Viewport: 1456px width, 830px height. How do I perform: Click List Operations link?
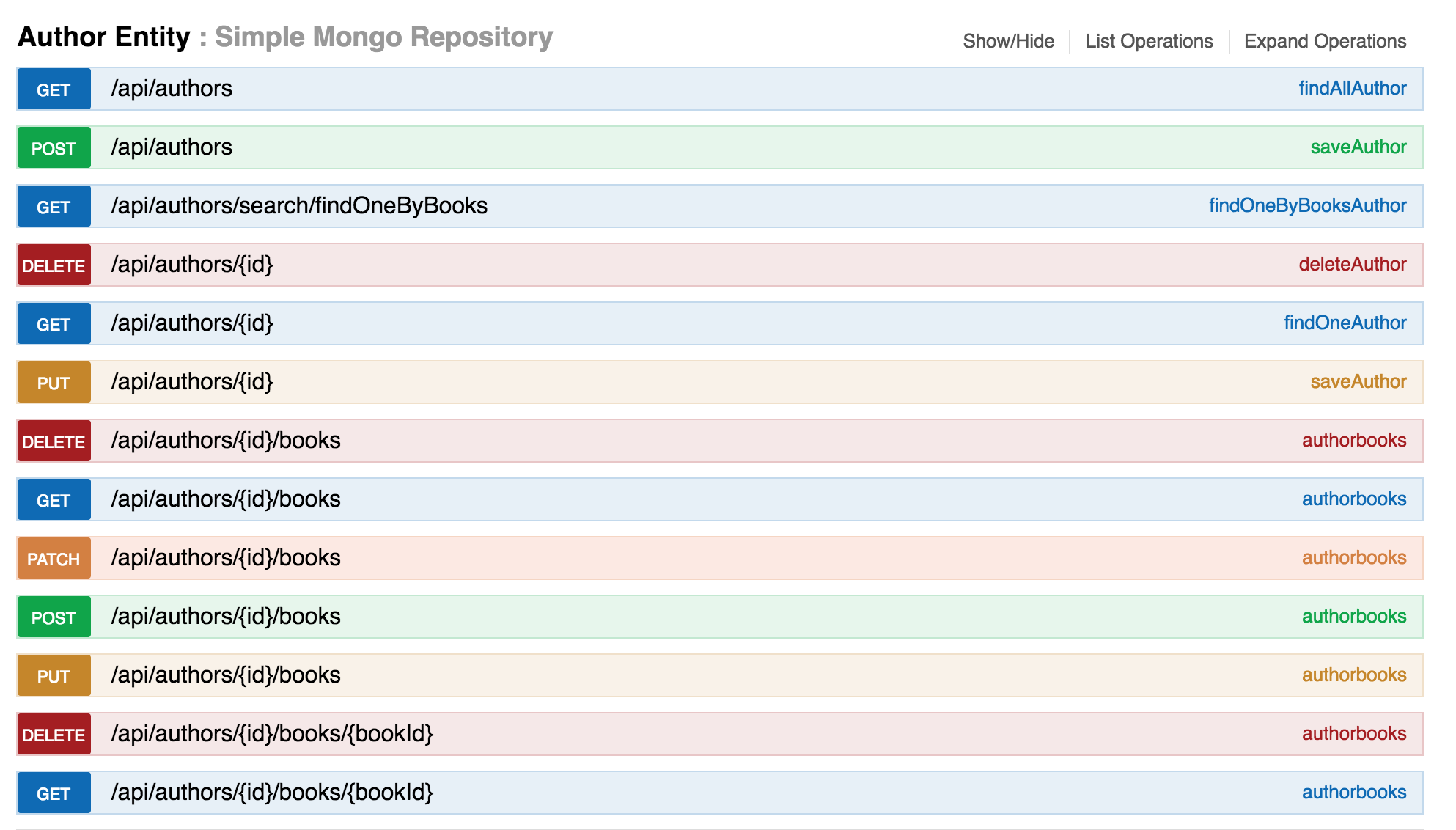pyautogui.click(x=1149, y=41)
